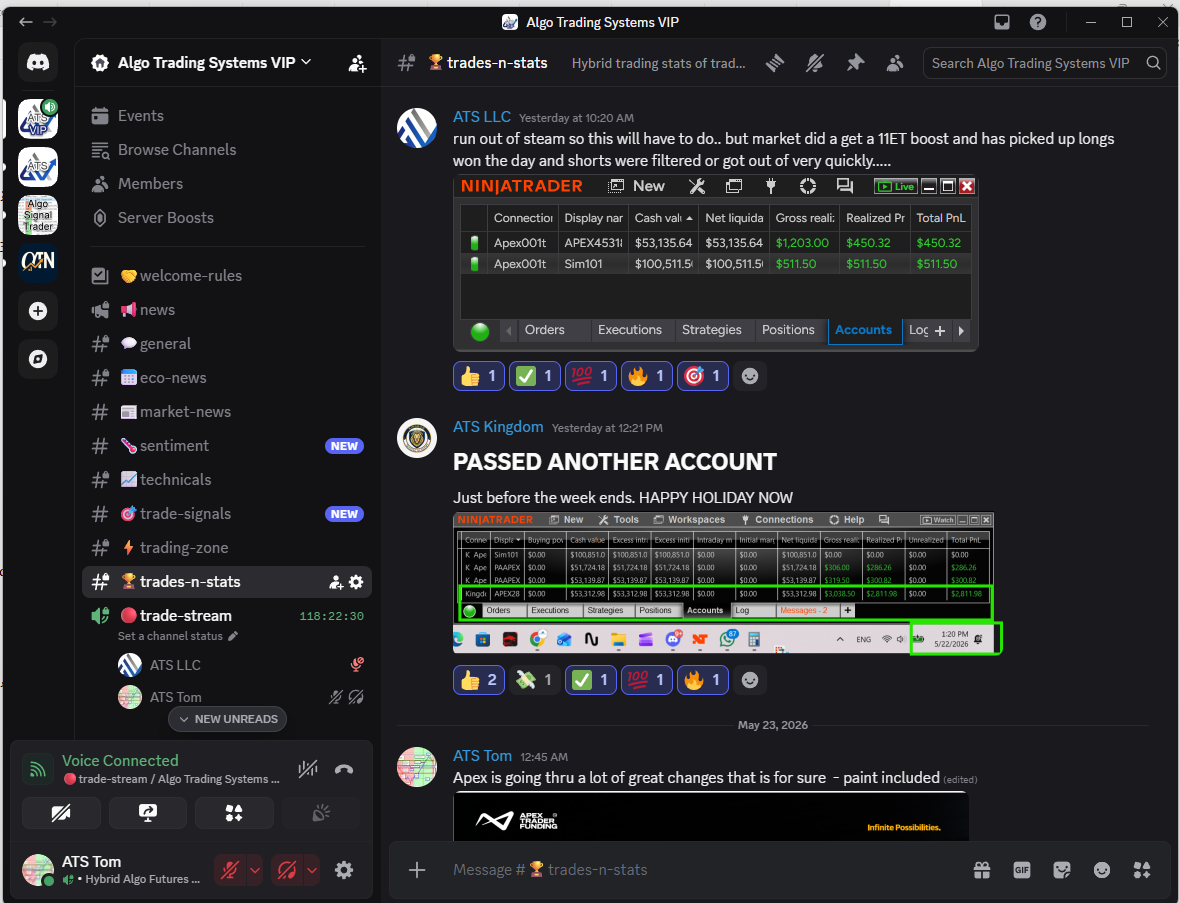1180x903 pixels.
Task: Open ATS Kingdom username link
Action: click(x=497, y=427)
